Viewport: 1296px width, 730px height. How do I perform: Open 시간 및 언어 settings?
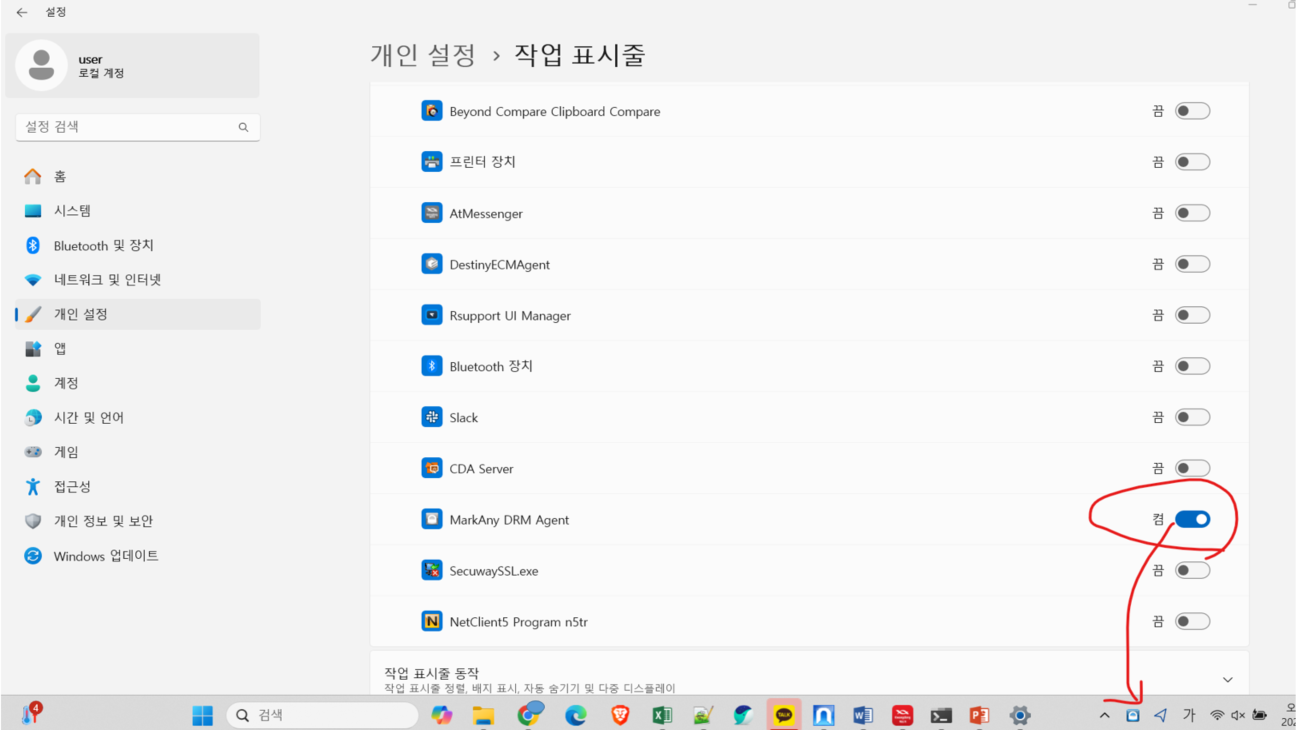[x=138, y=418]
